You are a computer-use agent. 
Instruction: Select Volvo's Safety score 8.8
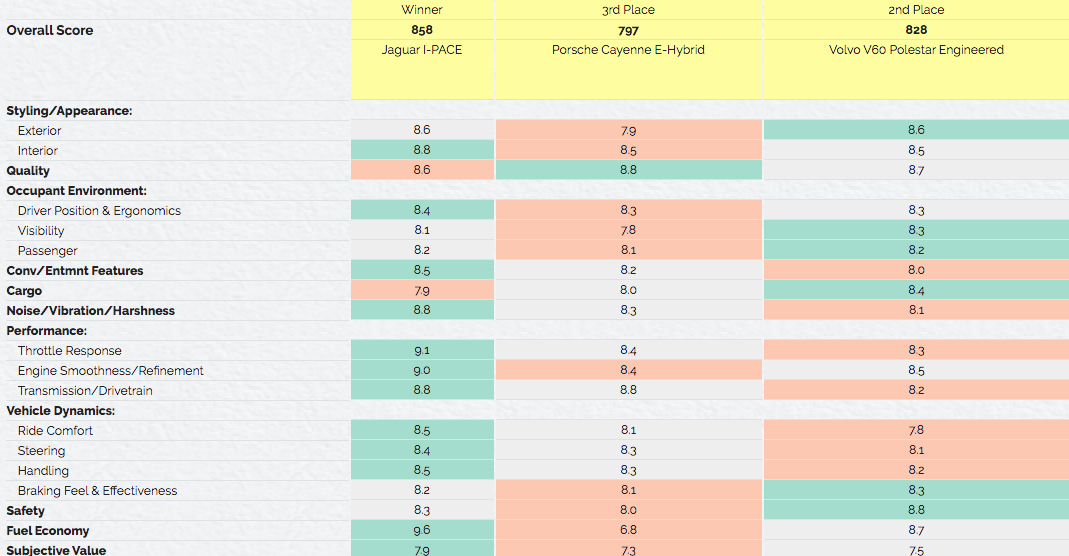coord(916,511)
